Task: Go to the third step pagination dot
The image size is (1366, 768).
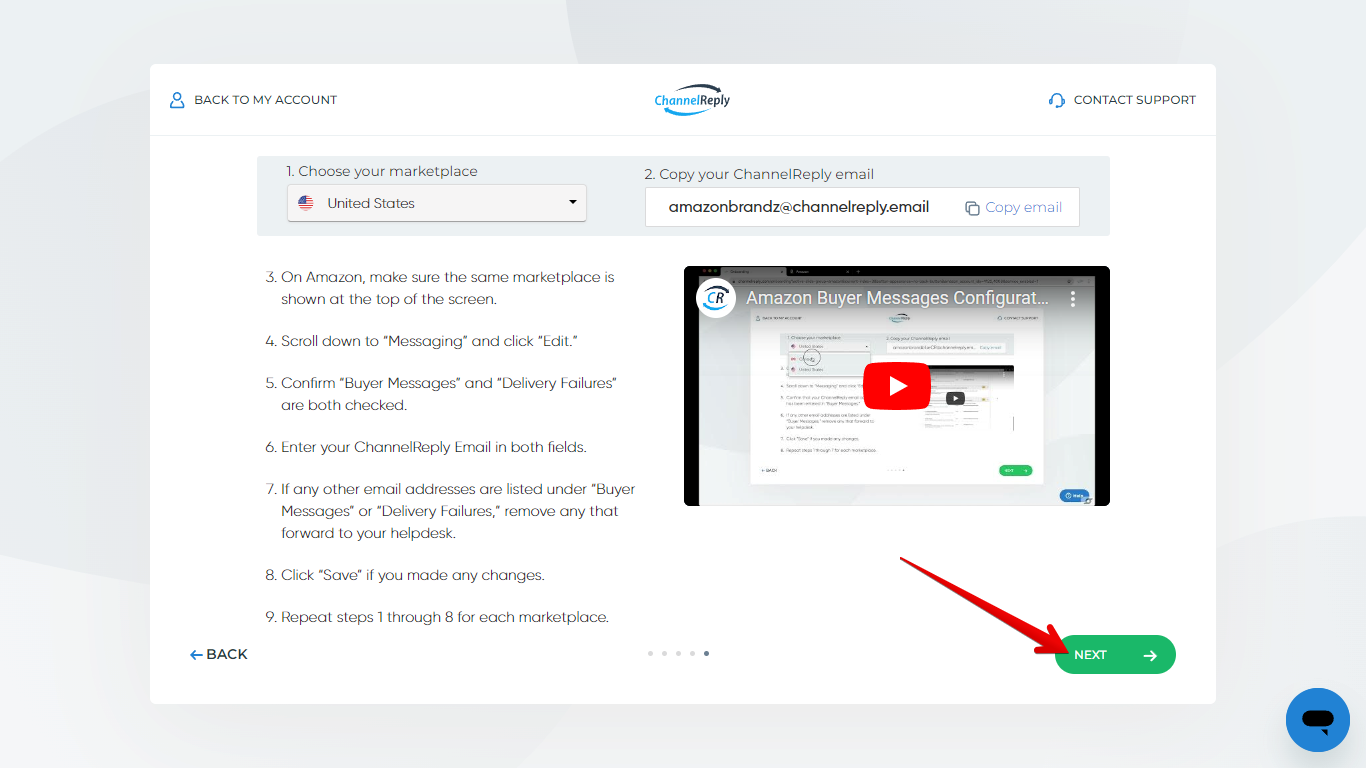Action: coord(678,653)
